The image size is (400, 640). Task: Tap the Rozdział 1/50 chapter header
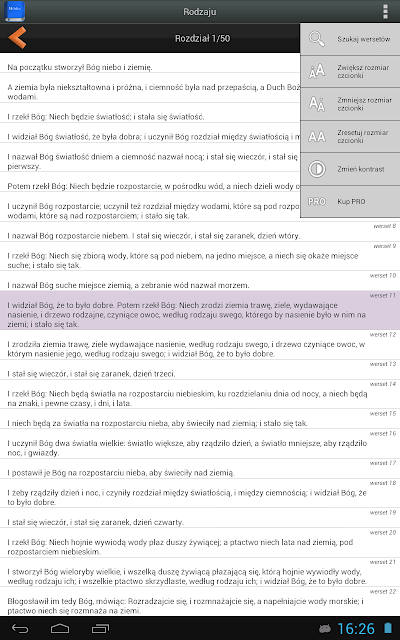click(202, 38)
